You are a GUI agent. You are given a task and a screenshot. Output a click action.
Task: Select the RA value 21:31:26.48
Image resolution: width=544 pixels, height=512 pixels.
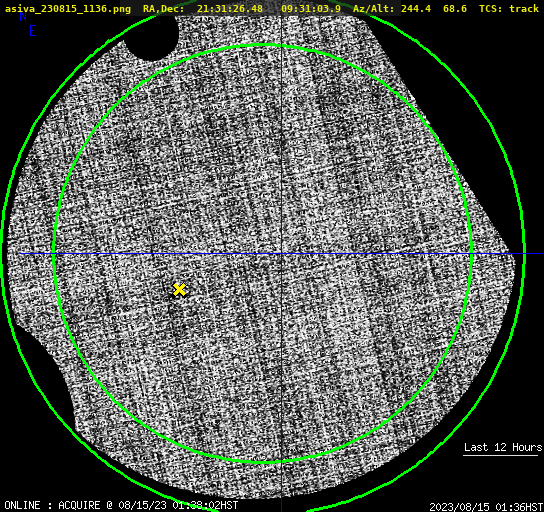click(230, 8)
